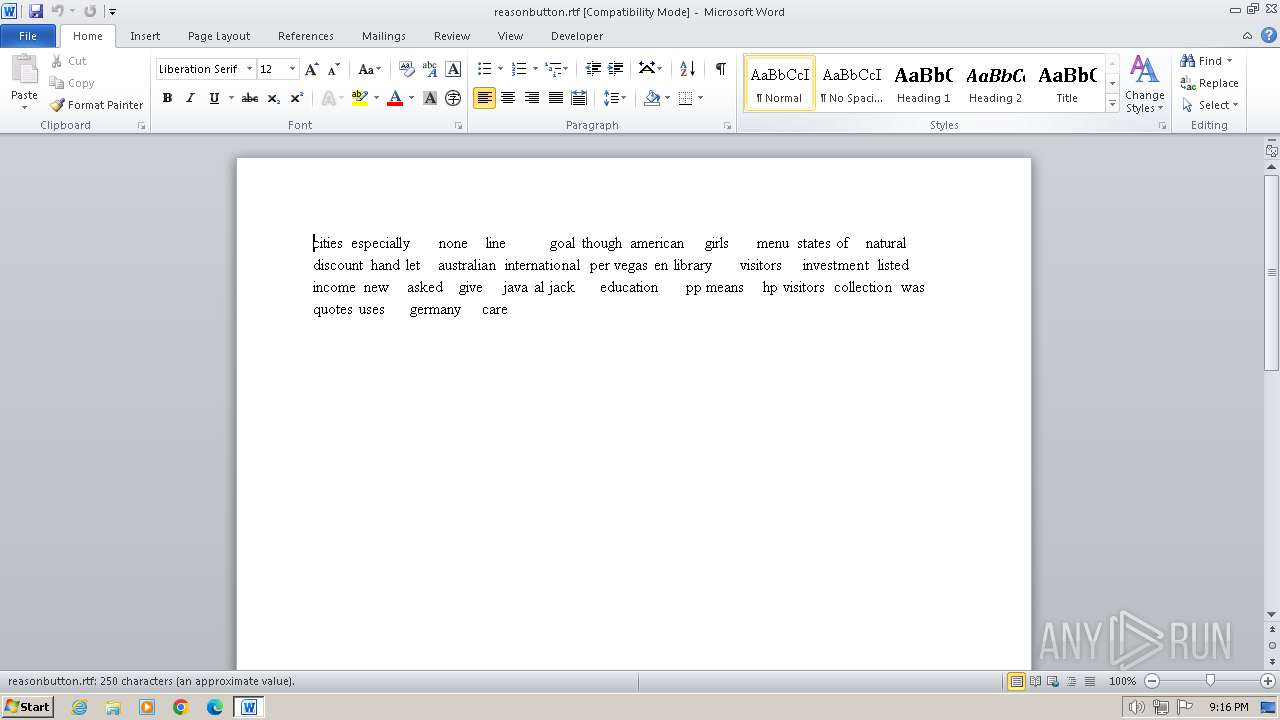Switch to Outline view

(1071, 681)
